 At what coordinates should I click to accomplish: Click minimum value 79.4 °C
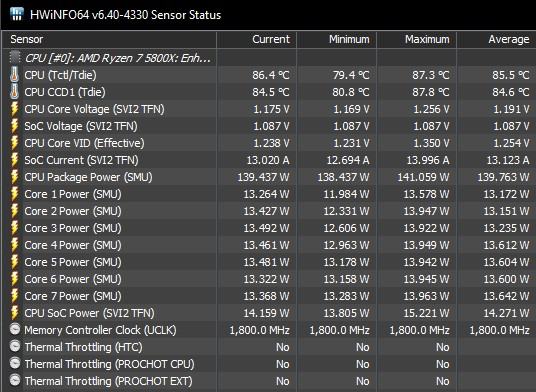click(x=351, y=75)
